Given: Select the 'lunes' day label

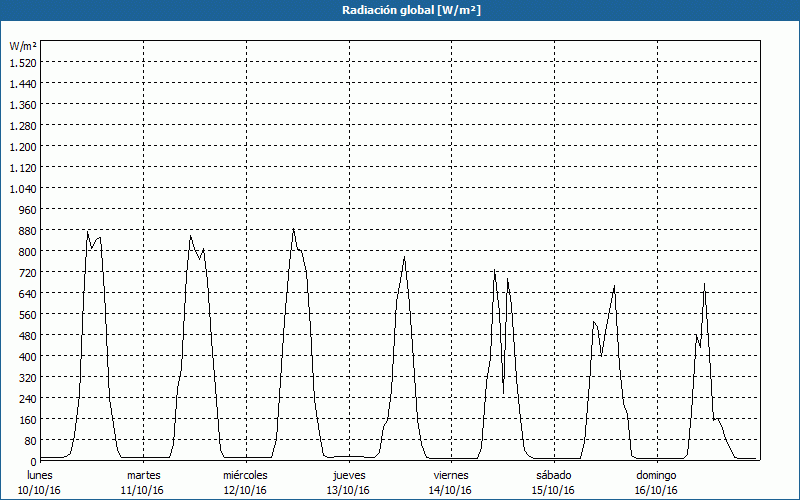Looking at the screenshot, I should pyautogui.click(x=40, y=475).
